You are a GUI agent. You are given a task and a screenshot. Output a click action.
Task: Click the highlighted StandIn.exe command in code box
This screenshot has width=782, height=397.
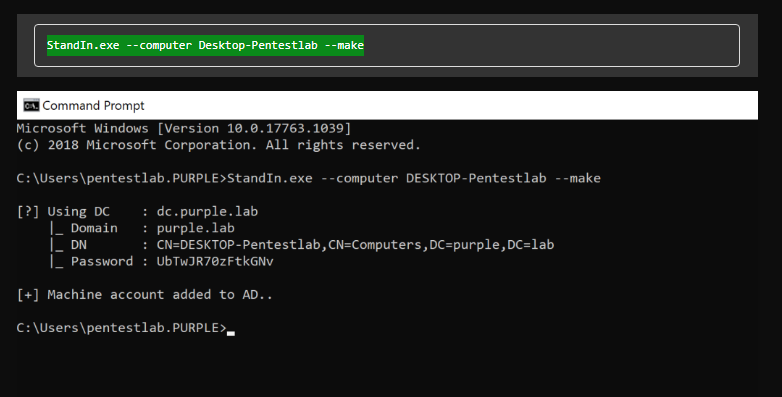tap(205, 45)
